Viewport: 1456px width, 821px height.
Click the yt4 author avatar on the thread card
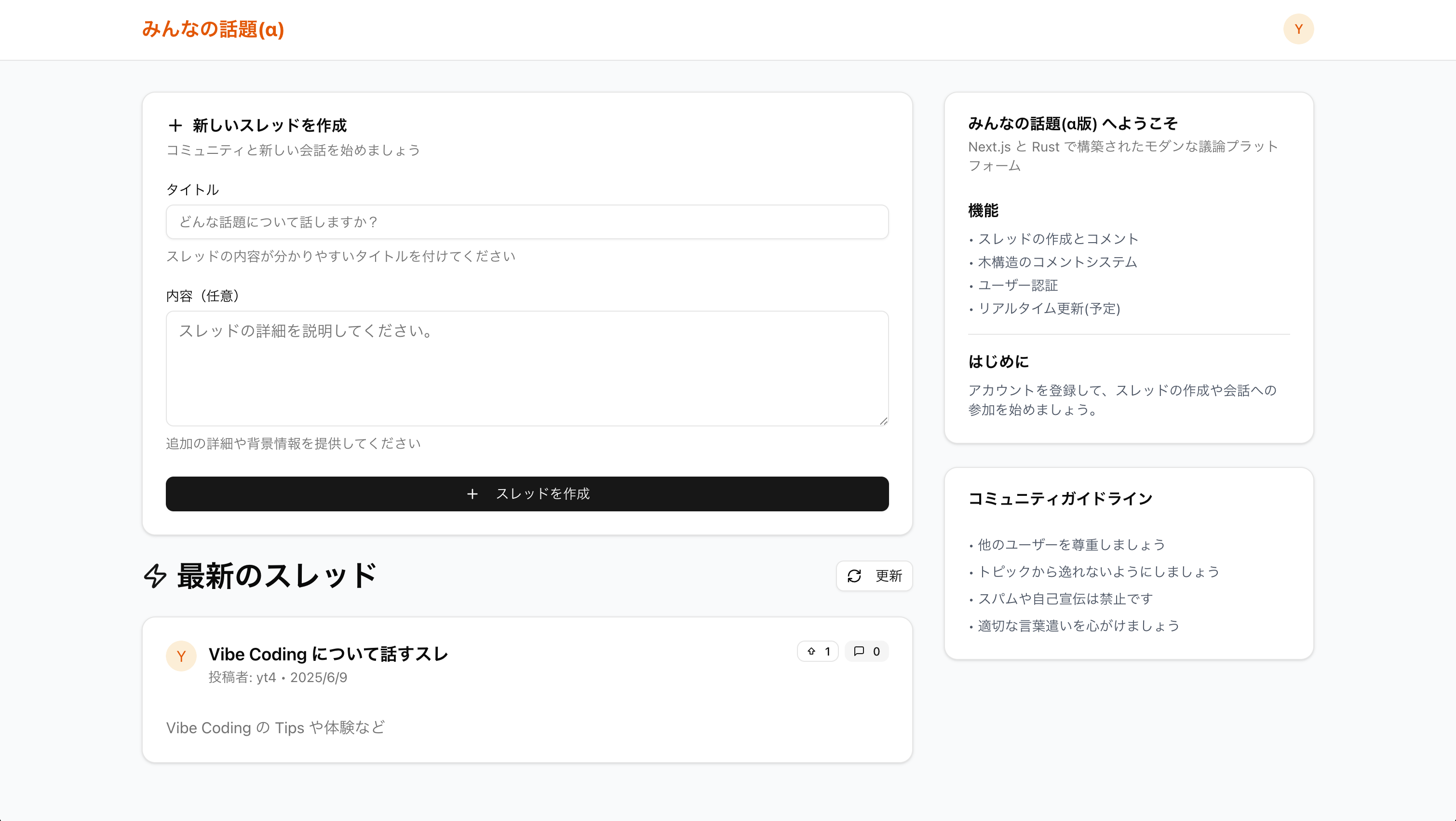(x=181, y=656)
